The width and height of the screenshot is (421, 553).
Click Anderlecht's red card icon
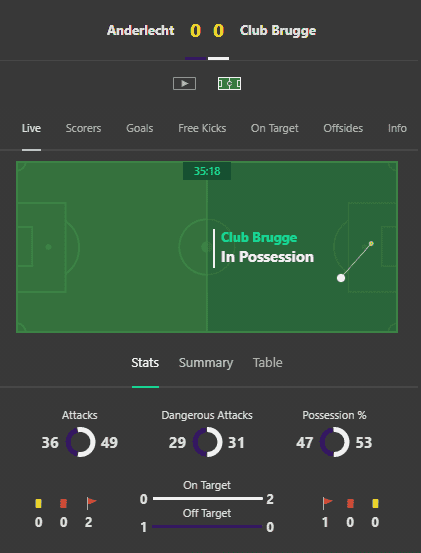[x=63, y=503]
